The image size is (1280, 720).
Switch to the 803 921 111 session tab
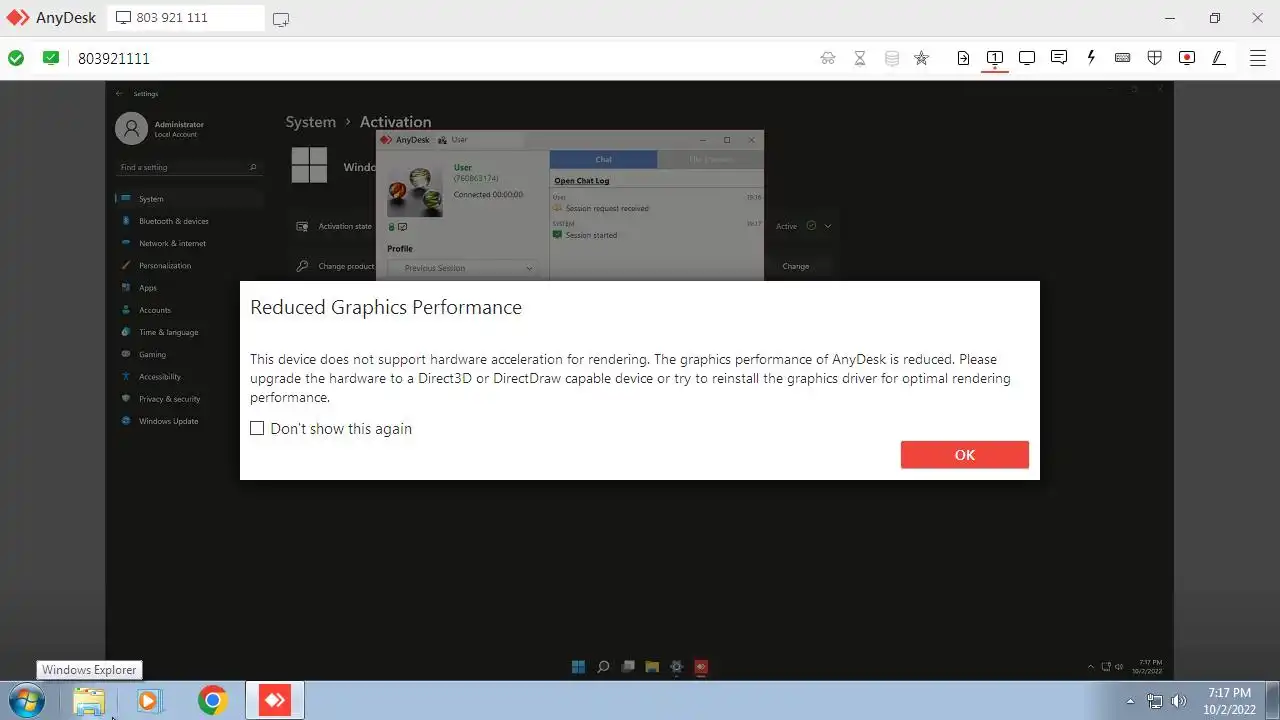tap(186, 18)
